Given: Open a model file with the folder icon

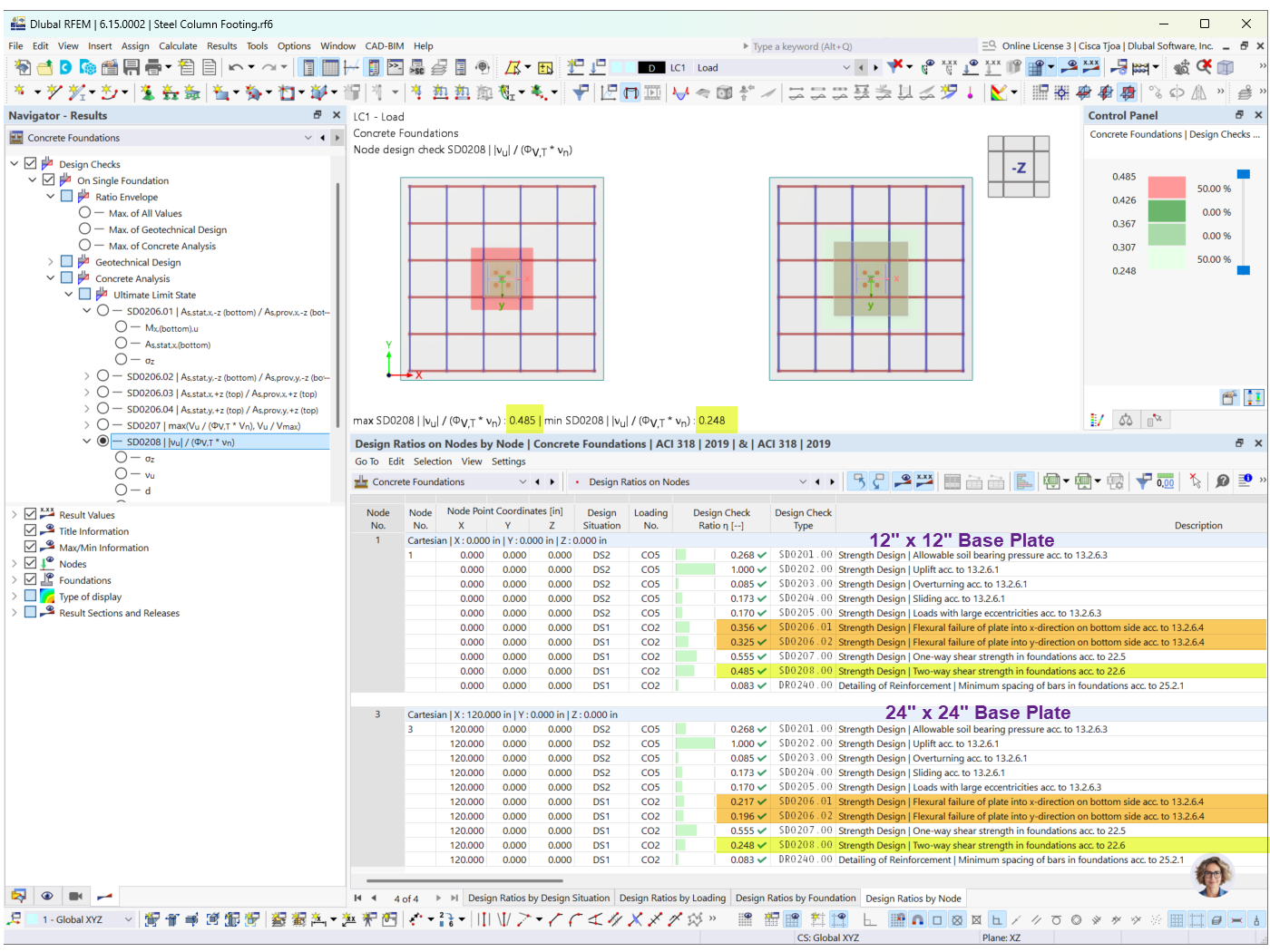Looking at the screenshot, I should pos(44,67).
